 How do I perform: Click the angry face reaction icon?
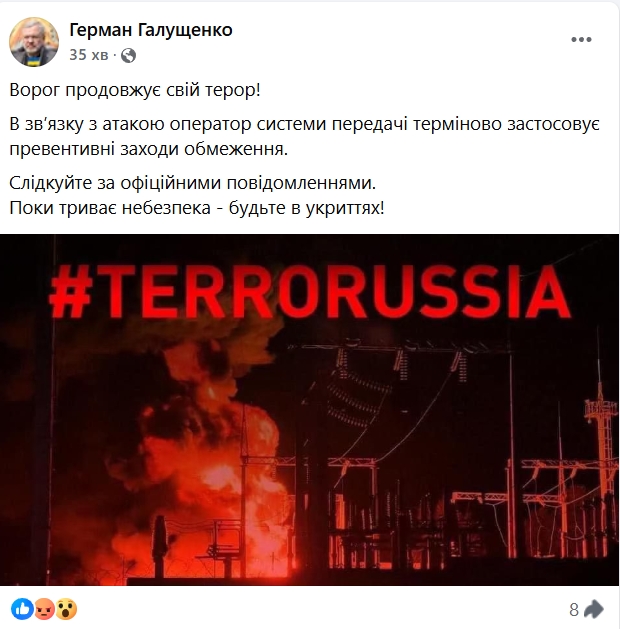pos(44,609)
